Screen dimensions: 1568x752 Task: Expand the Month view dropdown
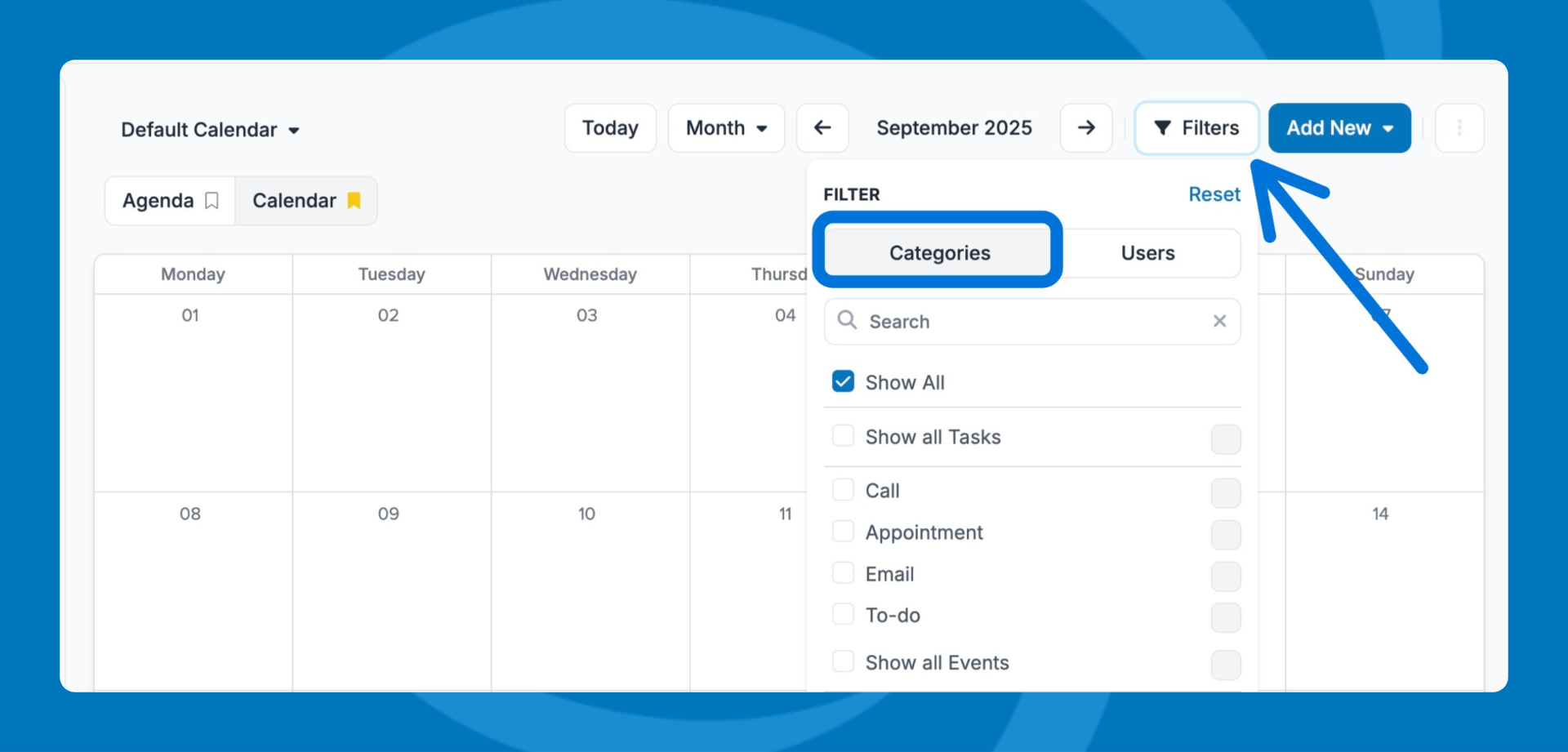[726, 128]
